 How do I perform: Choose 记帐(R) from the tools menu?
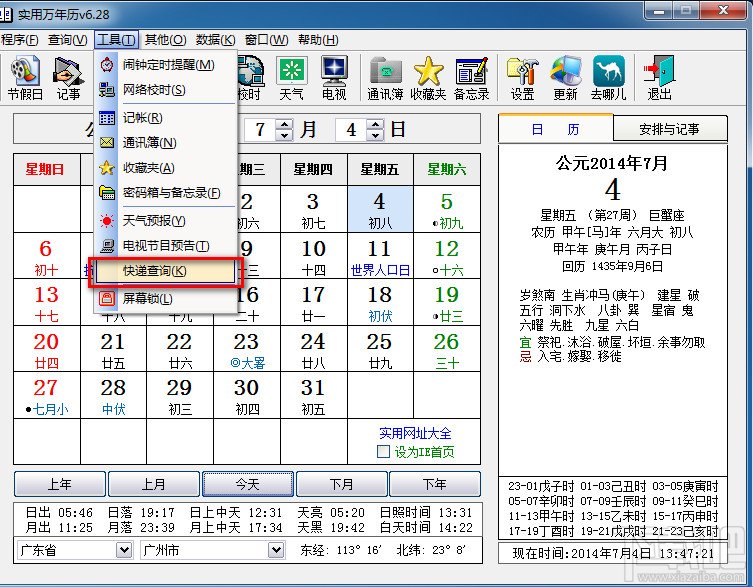165,118
